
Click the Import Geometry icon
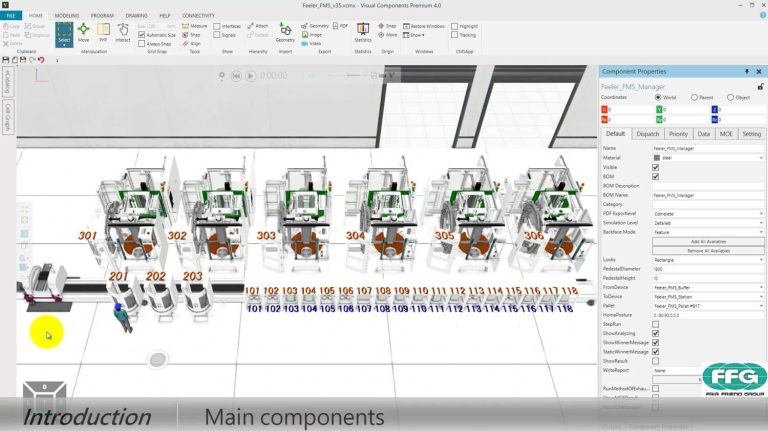[x=285, y=33]
